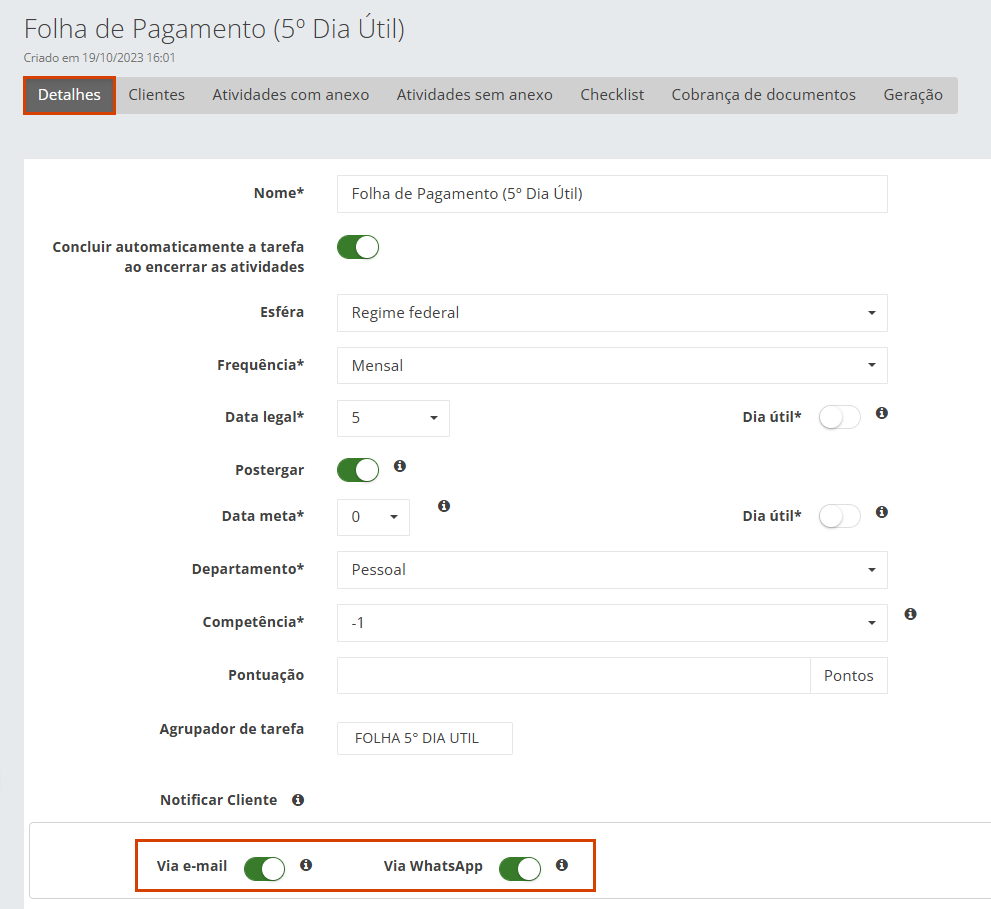Image resolution: width=991 pixels, height=909 pixels.
Task: Toggle Via WhatsApp notification off
Action: (x=520, y=869)
